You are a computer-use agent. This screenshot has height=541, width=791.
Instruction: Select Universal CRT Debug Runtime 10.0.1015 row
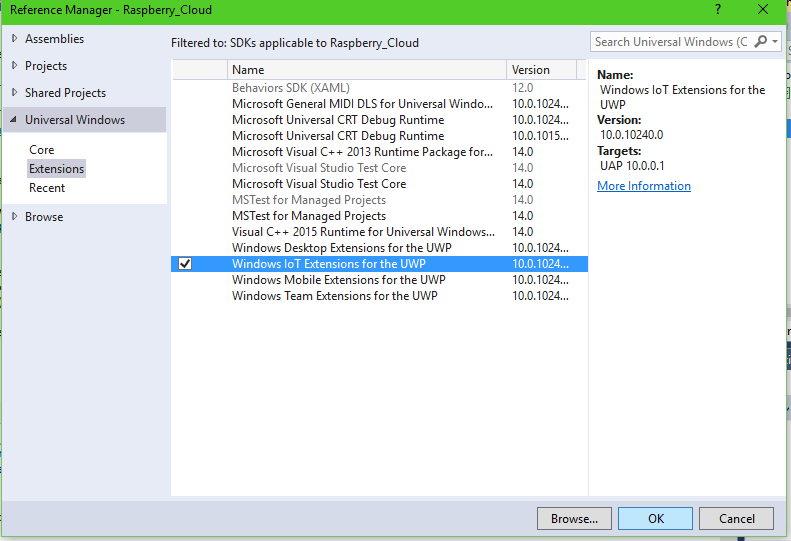click(x=379, y=136)
